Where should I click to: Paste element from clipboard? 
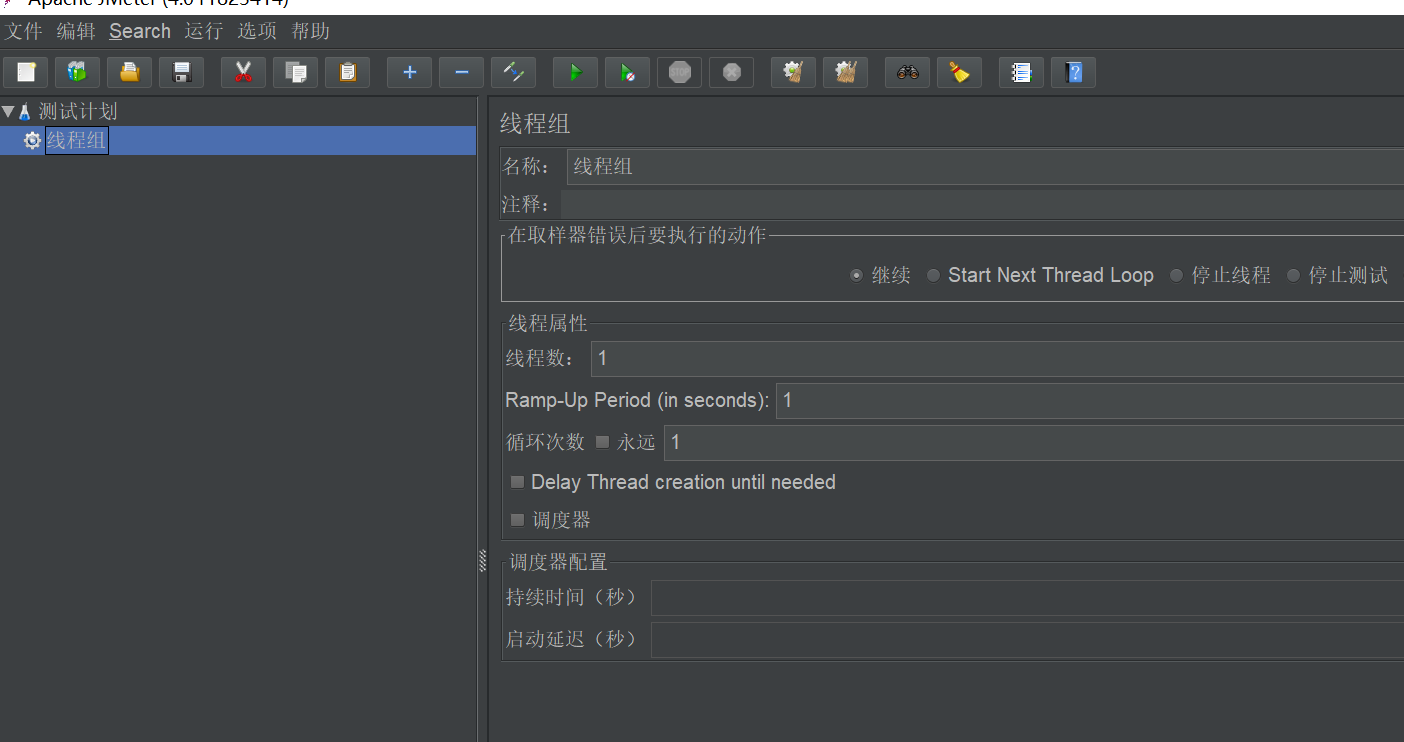347,71
